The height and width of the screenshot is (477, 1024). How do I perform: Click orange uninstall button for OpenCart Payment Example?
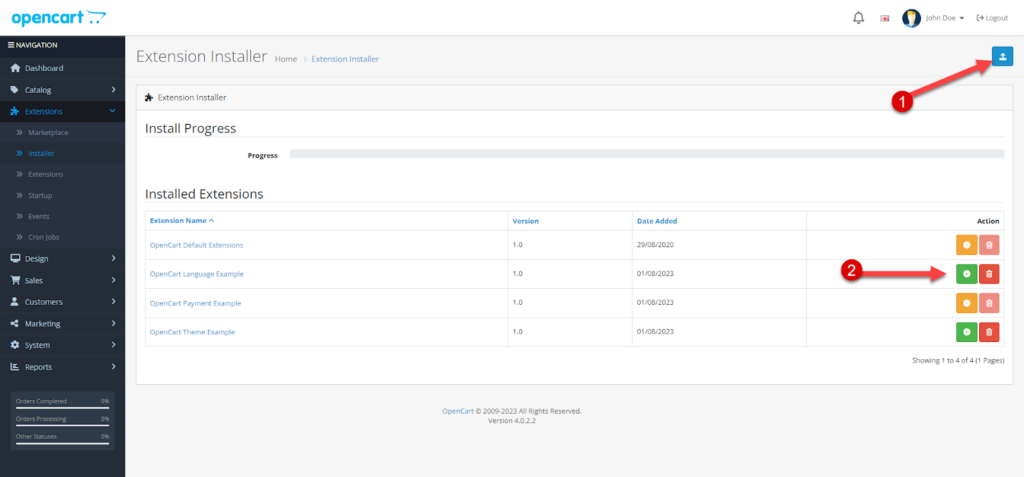point(966,303)
